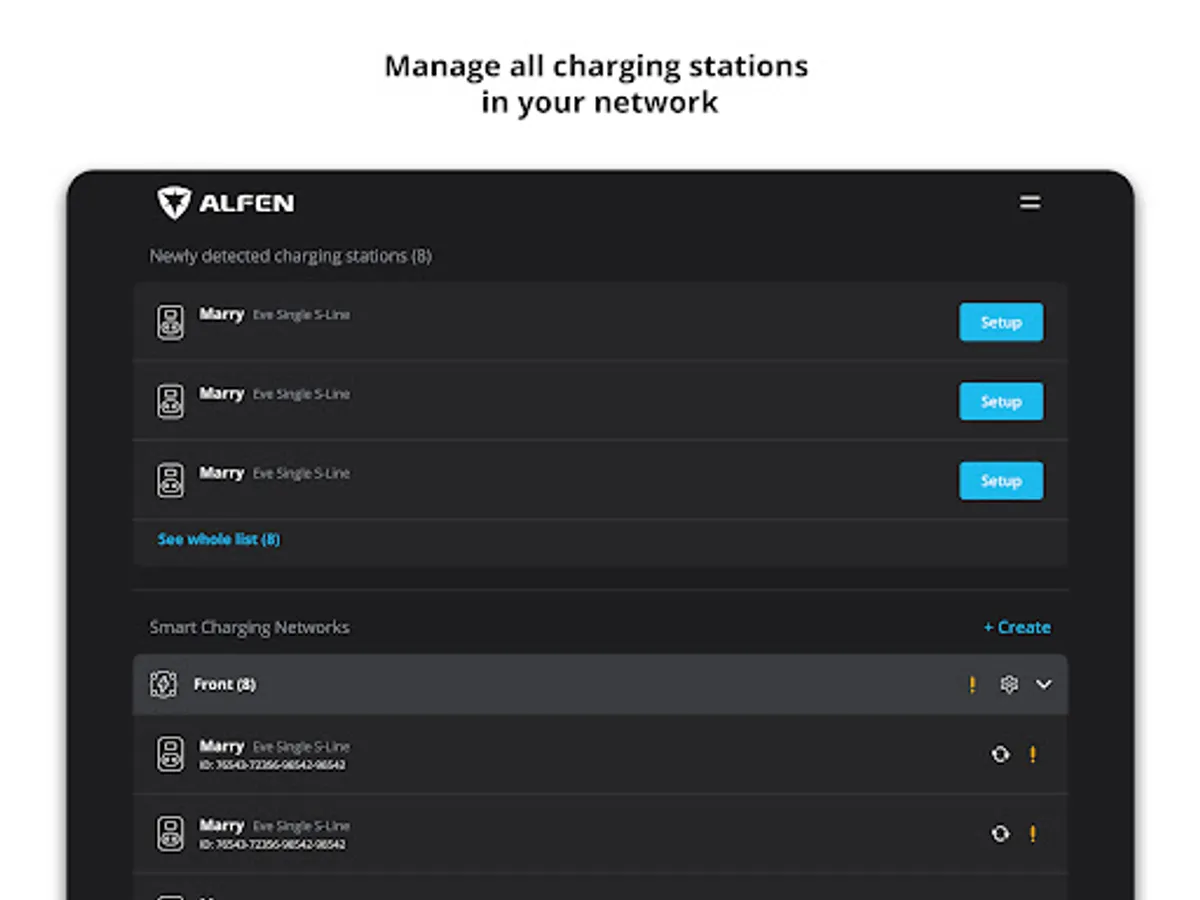Click warning icon on first Front station

click(1033, 755)
